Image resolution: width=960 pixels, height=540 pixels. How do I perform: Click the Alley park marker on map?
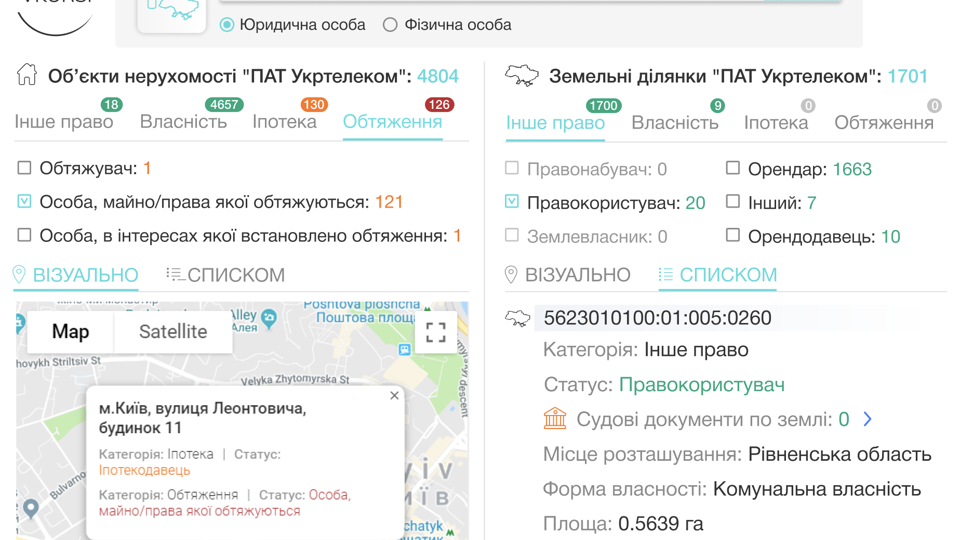pos(269,318)
